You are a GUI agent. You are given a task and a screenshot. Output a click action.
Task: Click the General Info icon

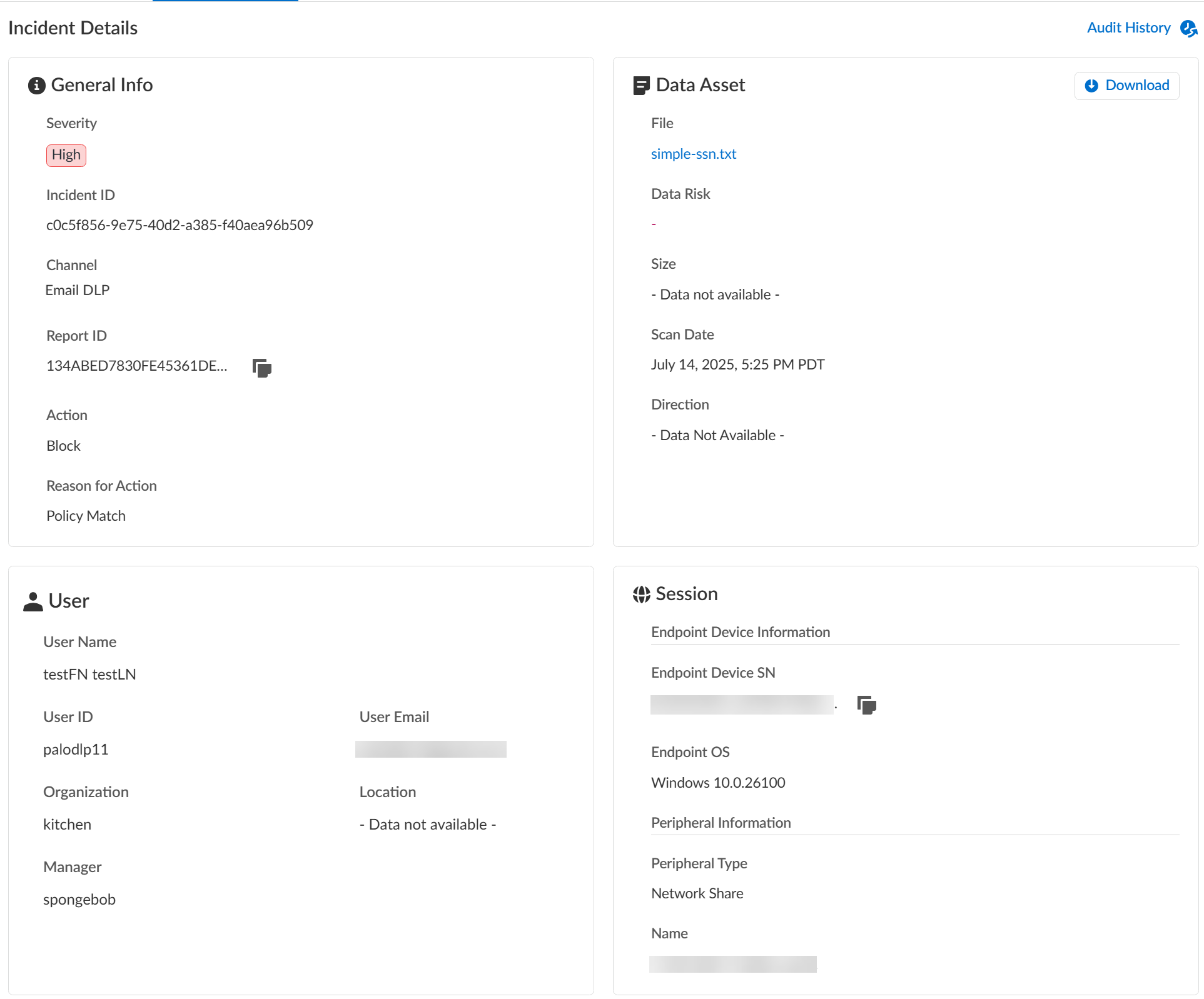pyautogui.click(x=36, y=86)
